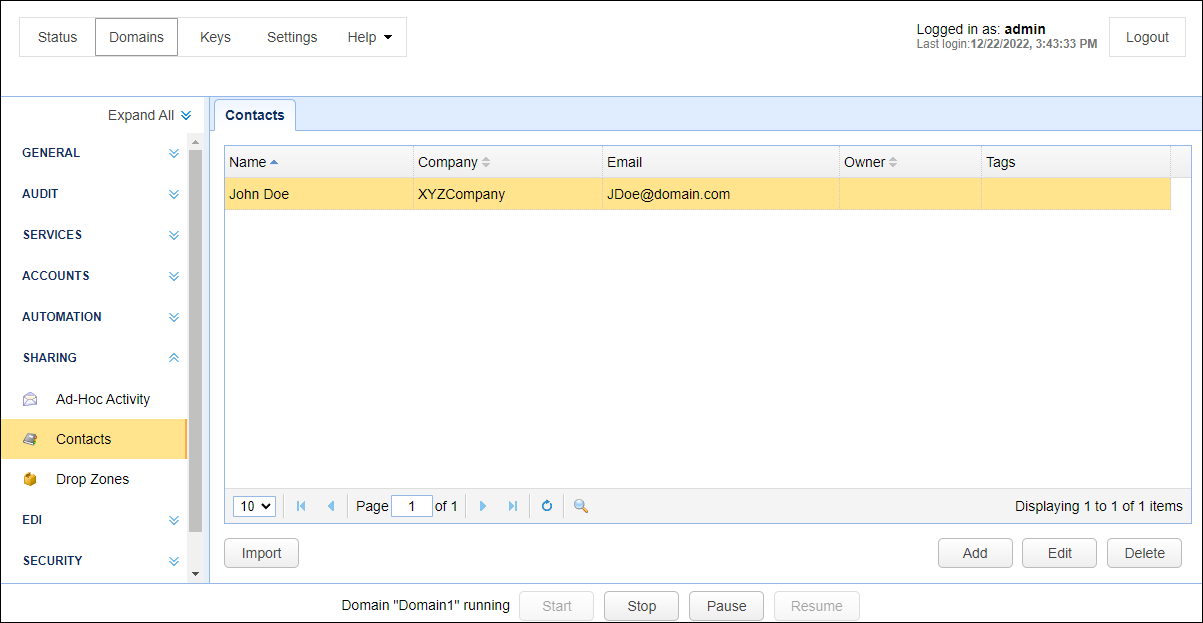Screen dimensions: 1203x623
Task: Open Ad-Hoc Activity in sidebar
Action: tap(93, 399)
